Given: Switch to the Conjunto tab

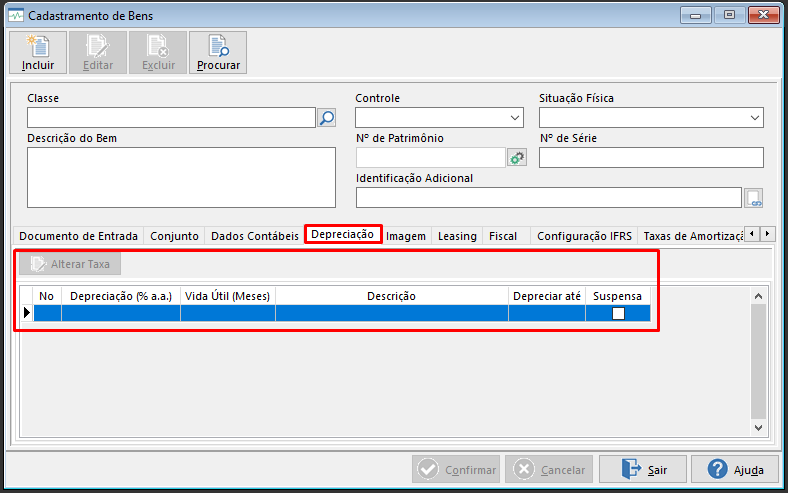Looking at the screenshot, I should 174,236.
